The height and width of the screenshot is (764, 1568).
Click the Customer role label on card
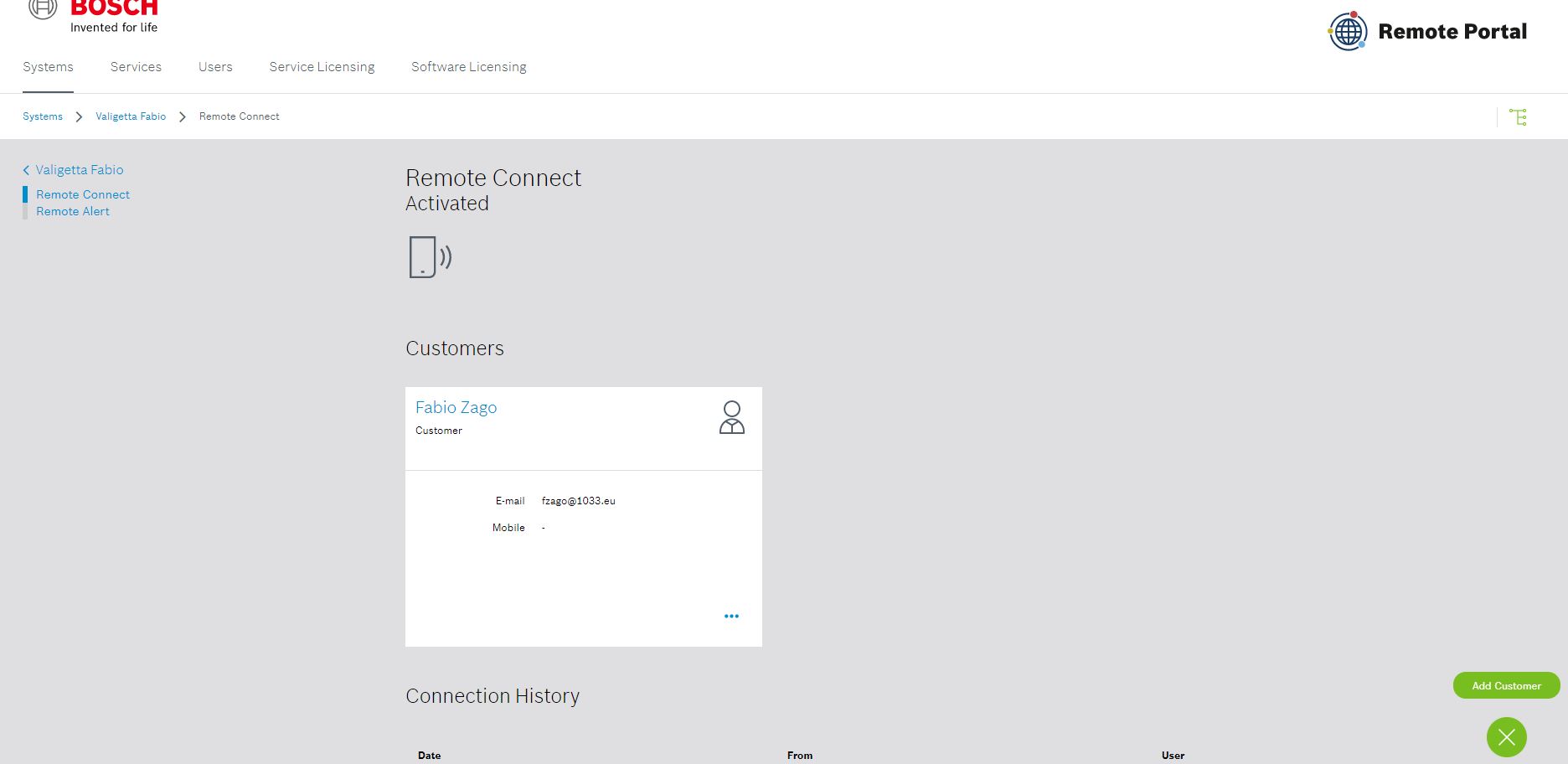(x=439, y=431)
